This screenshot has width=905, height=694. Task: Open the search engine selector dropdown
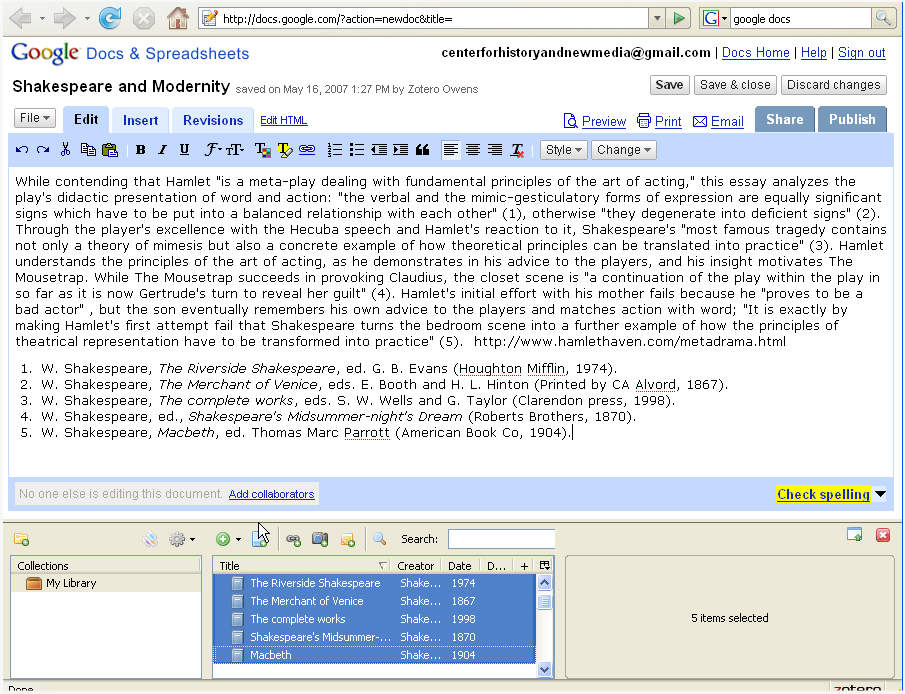716,18
